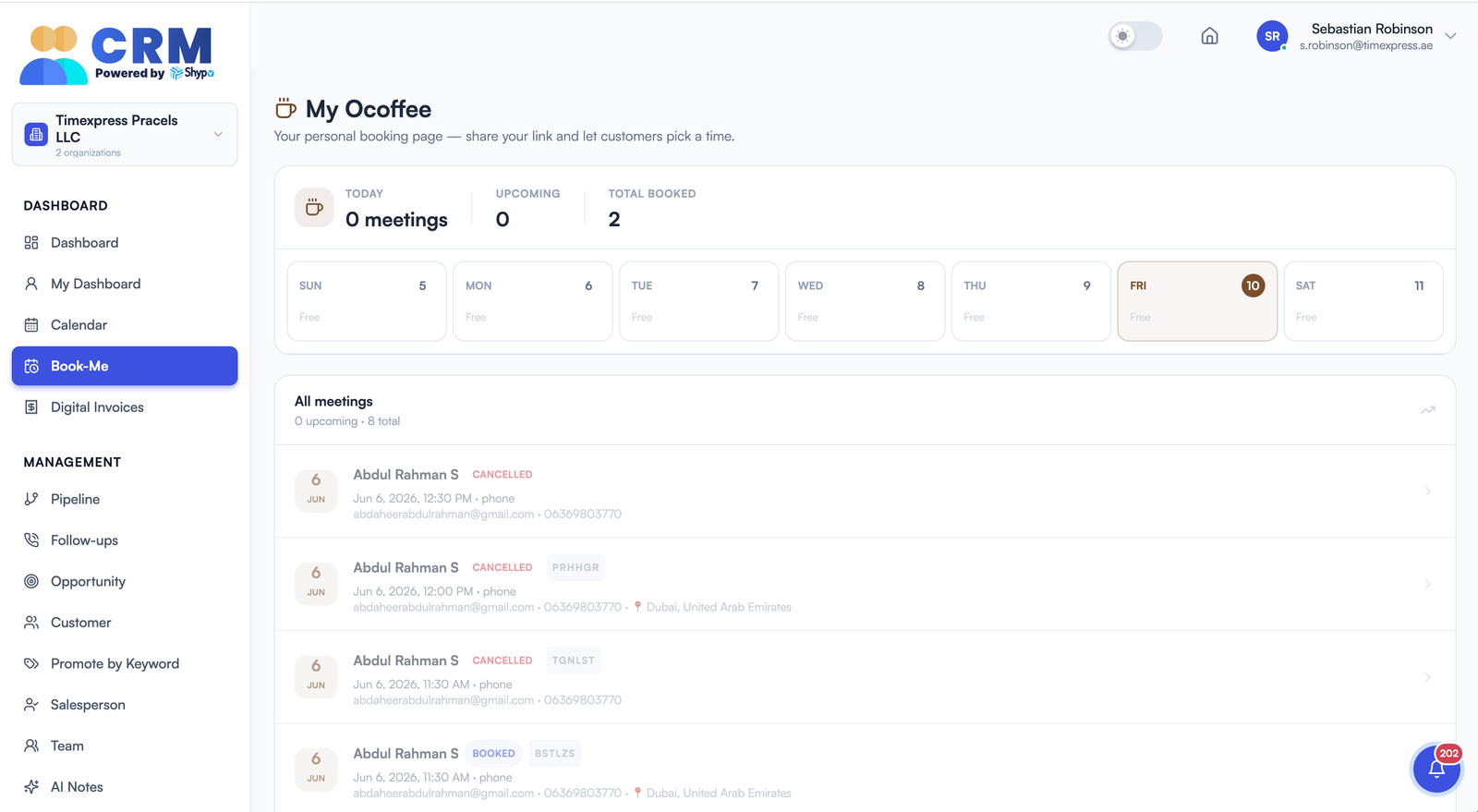
Task: Click the coffee cup icon next to Today
Action: 314,207
